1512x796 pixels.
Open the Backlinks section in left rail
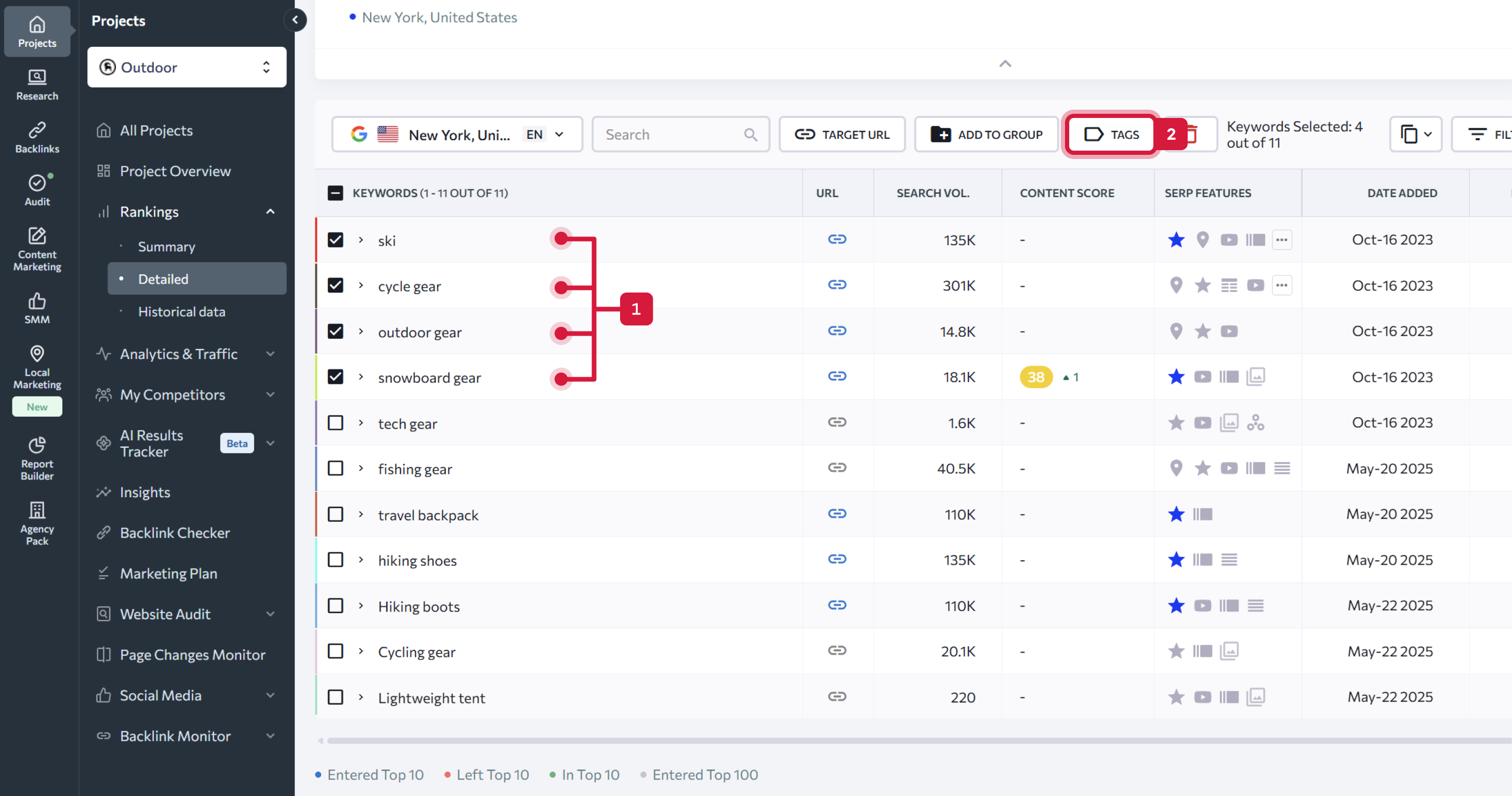[37, 137]
